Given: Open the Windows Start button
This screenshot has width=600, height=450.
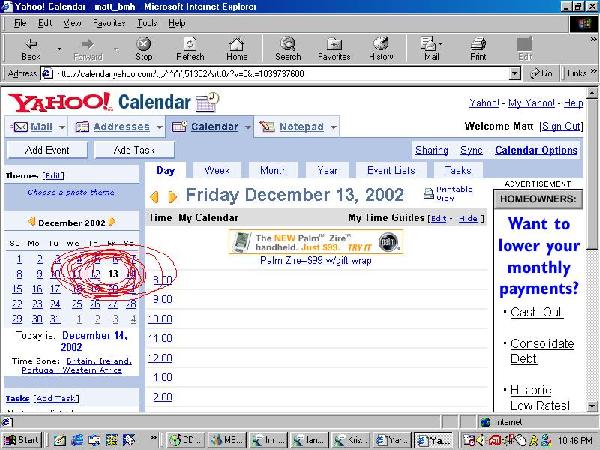Looking at the screenshot, I should pyautogui.click(x=22, y=440).
